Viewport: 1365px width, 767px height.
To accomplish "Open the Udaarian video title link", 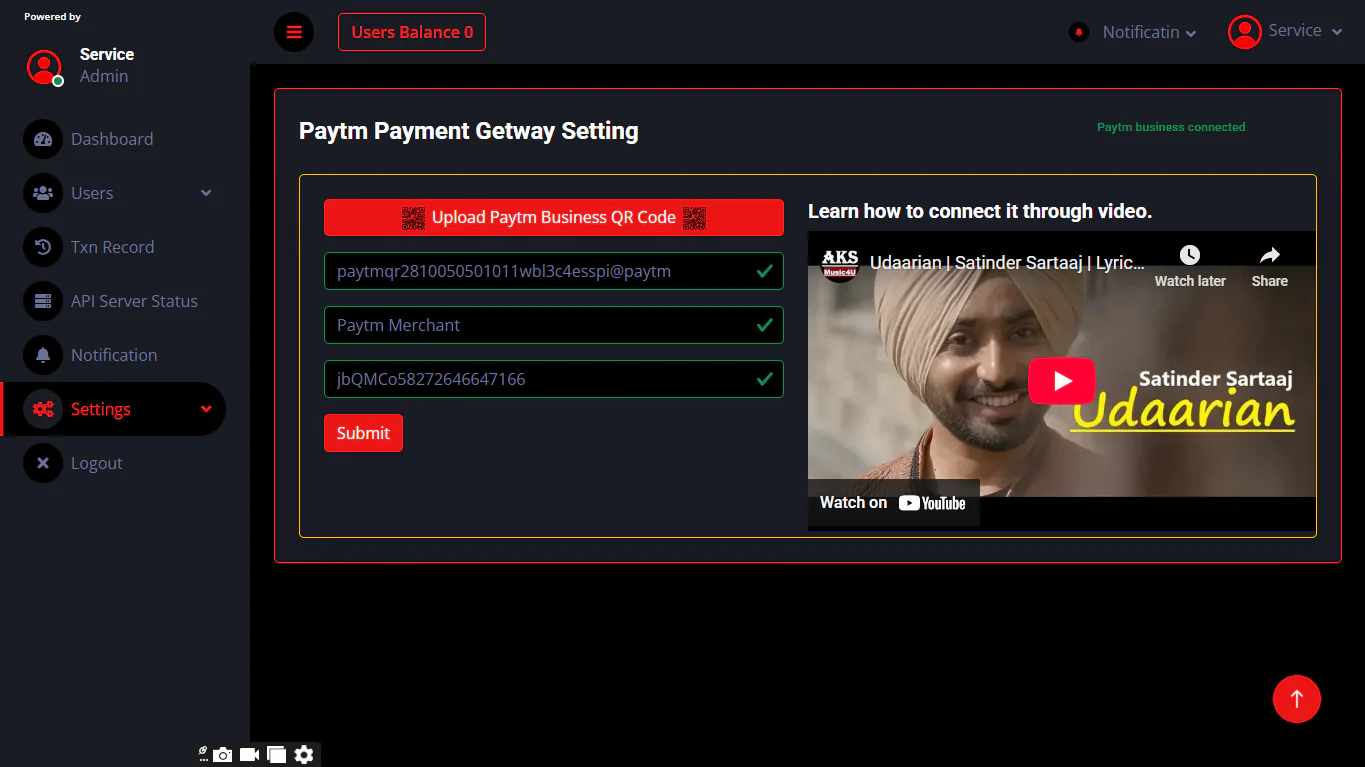I will point(1007,263).
